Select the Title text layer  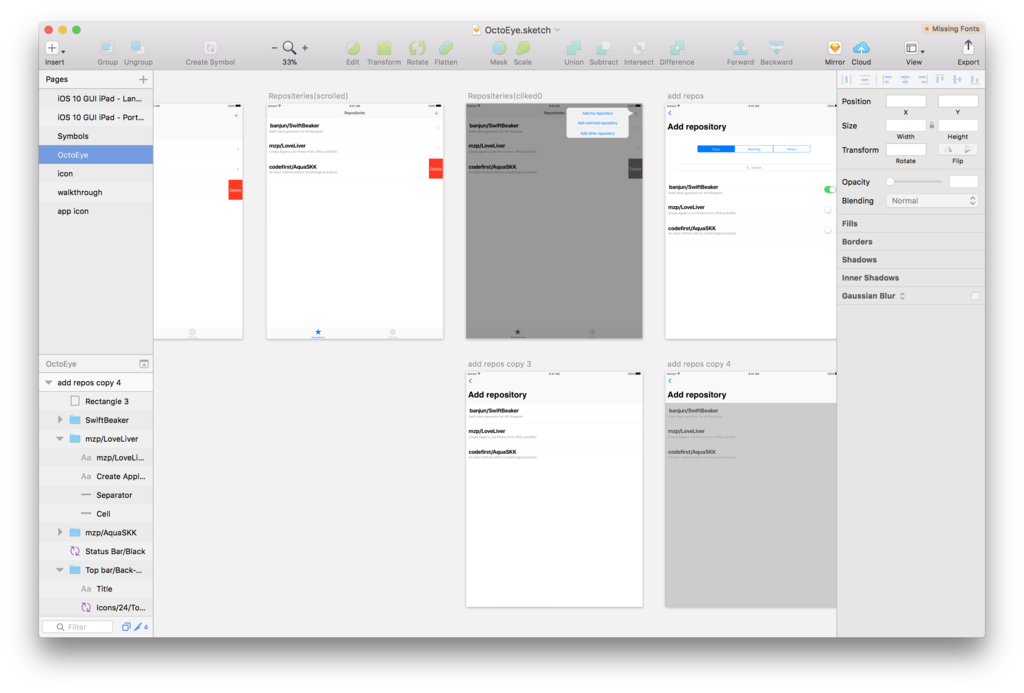(x=96, y=588)
